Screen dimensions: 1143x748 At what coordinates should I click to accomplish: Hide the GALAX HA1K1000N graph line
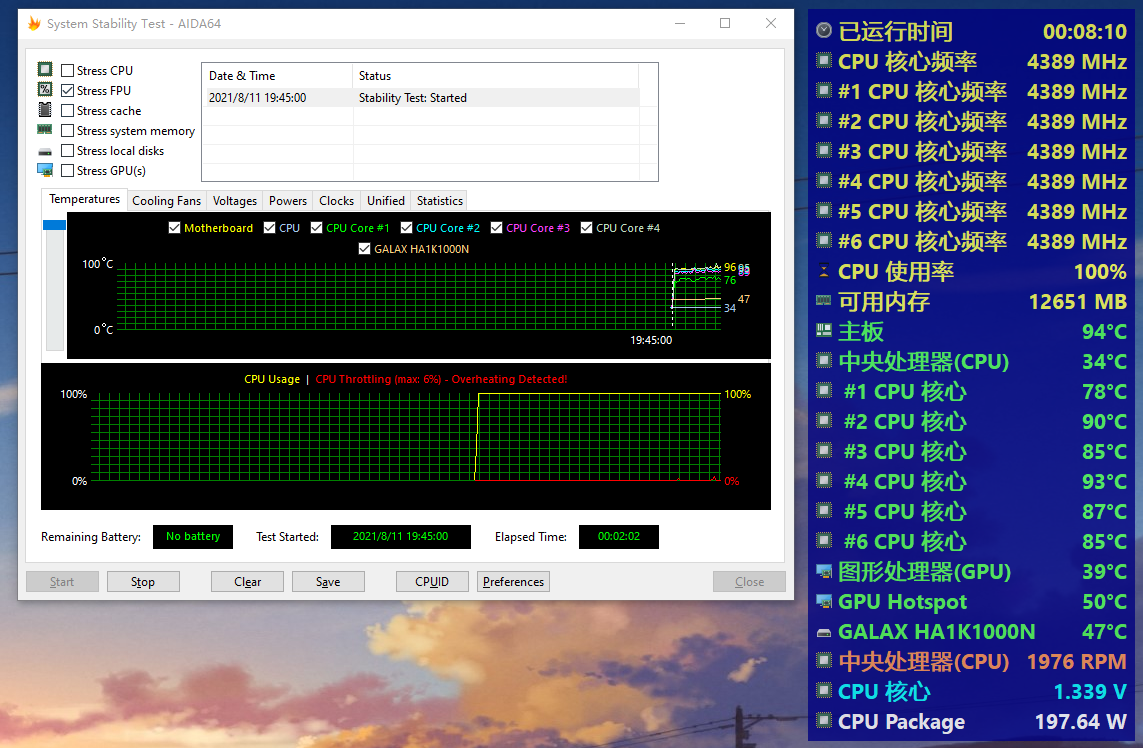tap(365, 249)
